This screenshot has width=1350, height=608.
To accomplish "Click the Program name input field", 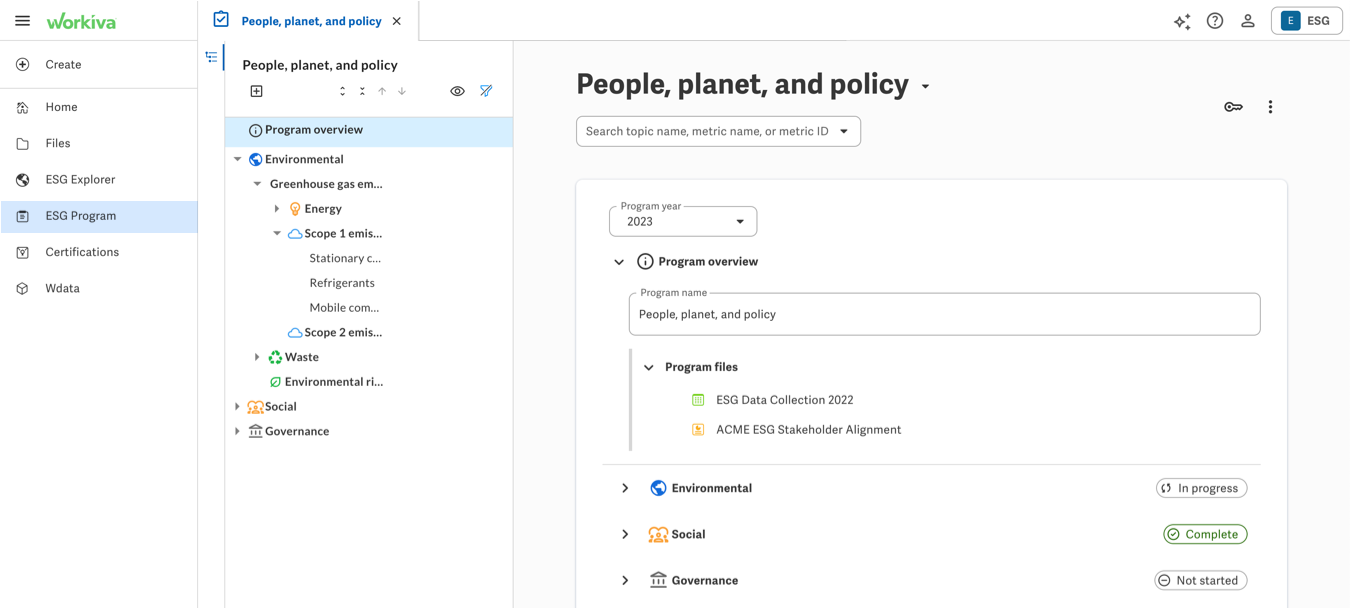I will pos(944,314).
